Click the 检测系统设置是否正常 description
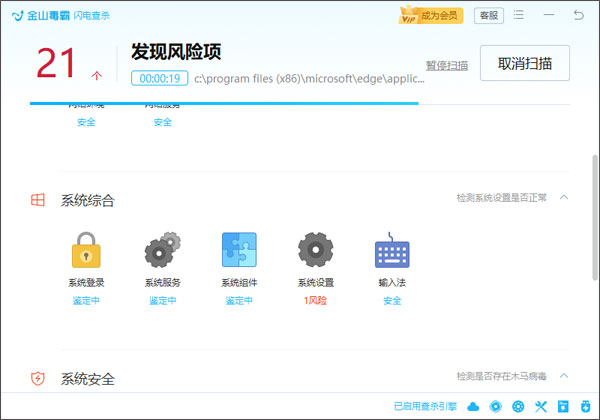This screenshot has width=600, height=420. [501, 198]
